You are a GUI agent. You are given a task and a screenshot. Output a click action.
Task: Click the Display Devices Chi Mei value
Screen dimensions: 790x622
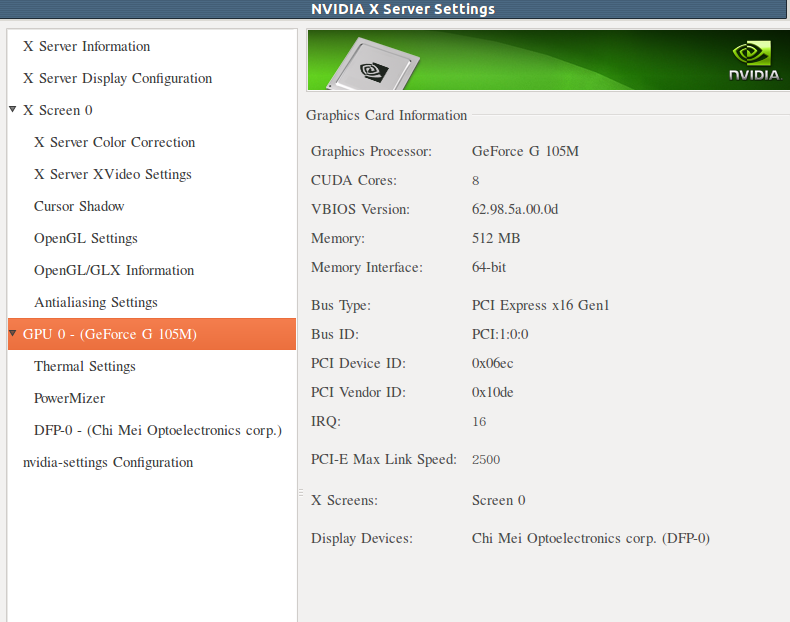pyautogui.click(x=590, y=539)
